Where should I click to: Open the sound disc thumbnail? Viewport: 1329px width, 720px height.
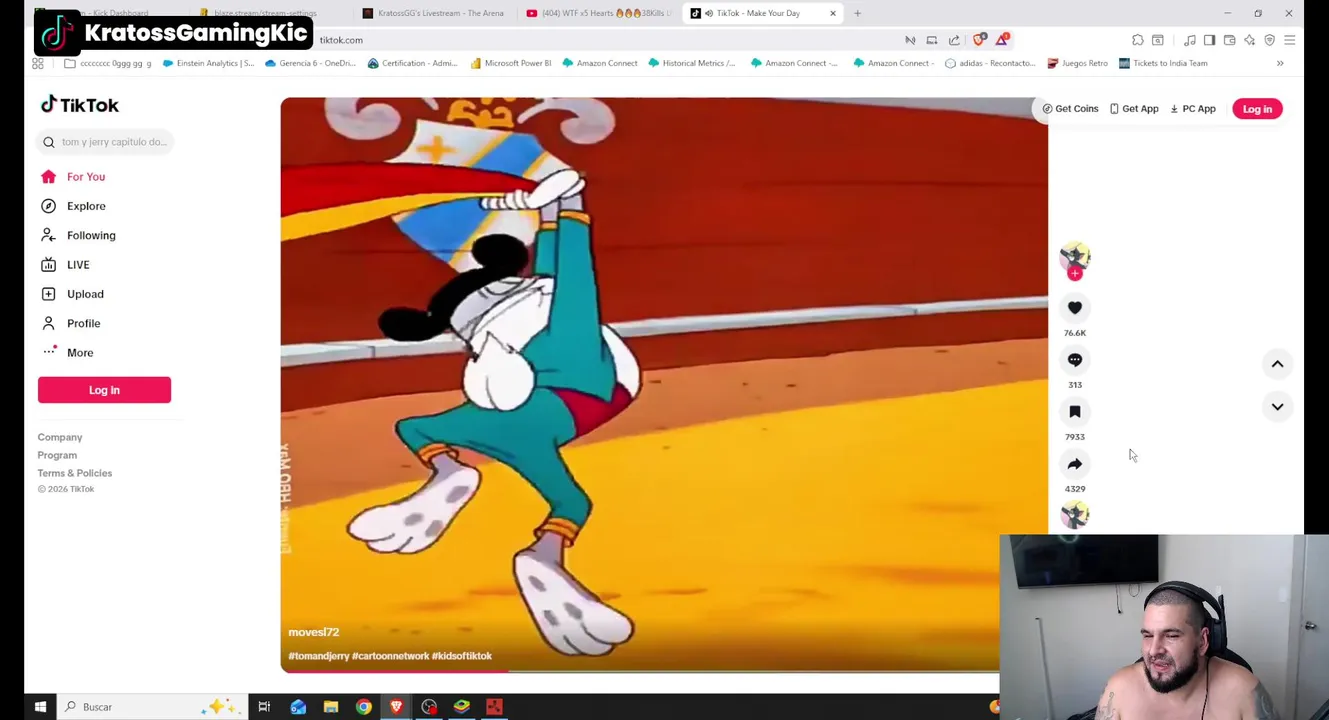1075,515
